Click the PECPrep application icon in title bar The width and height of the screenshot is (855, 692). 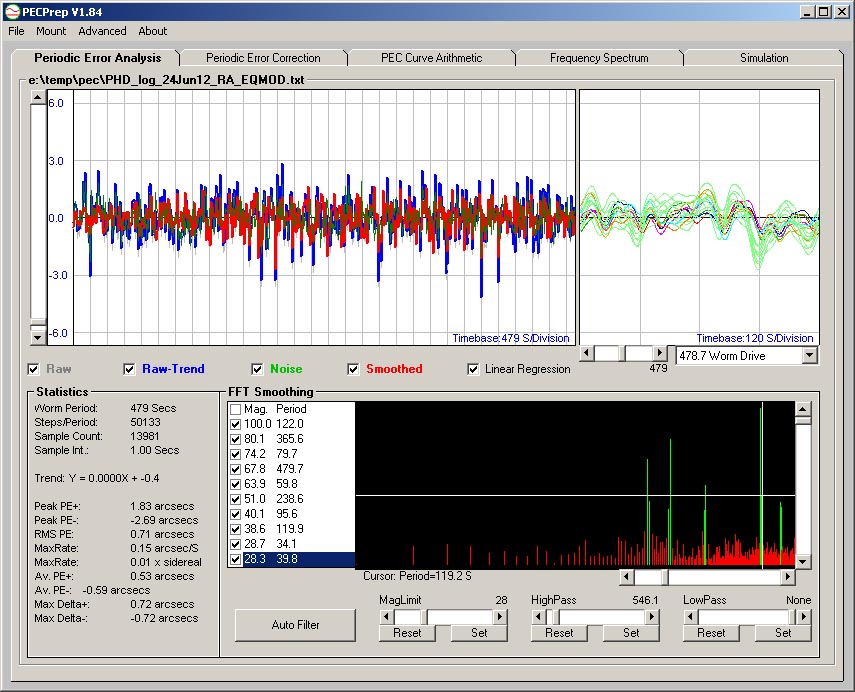[12, 11]
